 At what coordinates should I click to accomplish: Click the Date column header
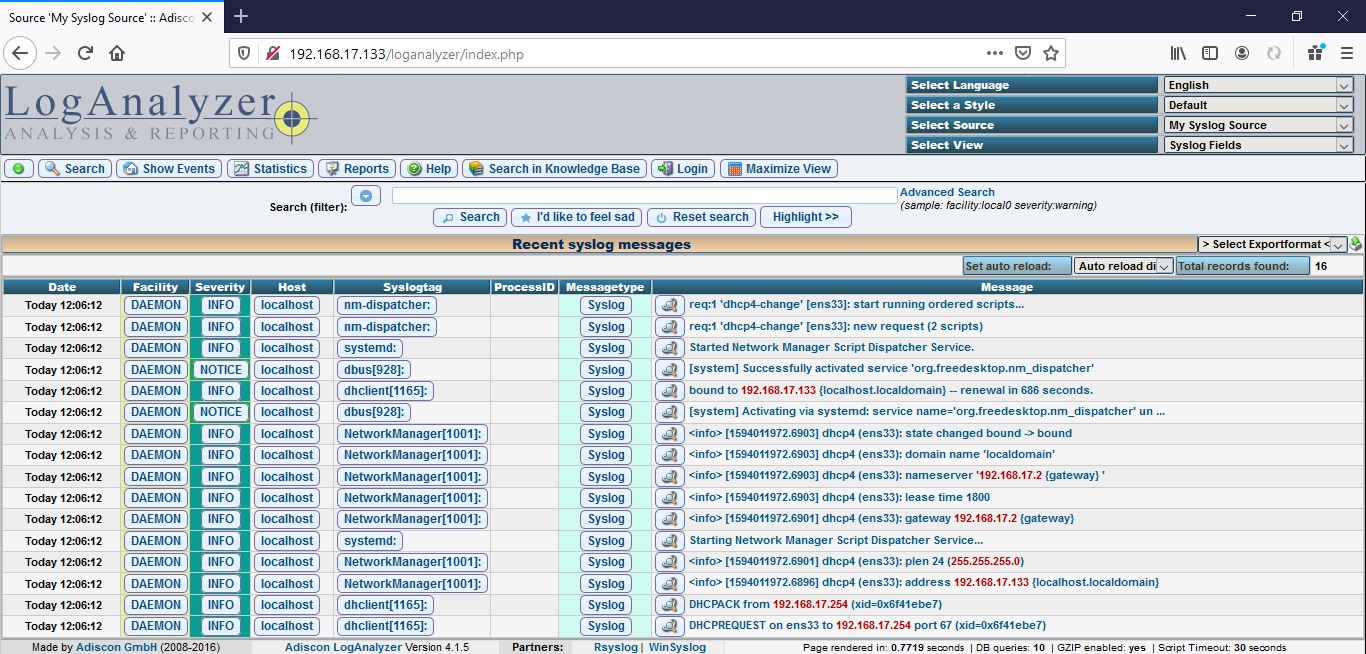[62, 287]
